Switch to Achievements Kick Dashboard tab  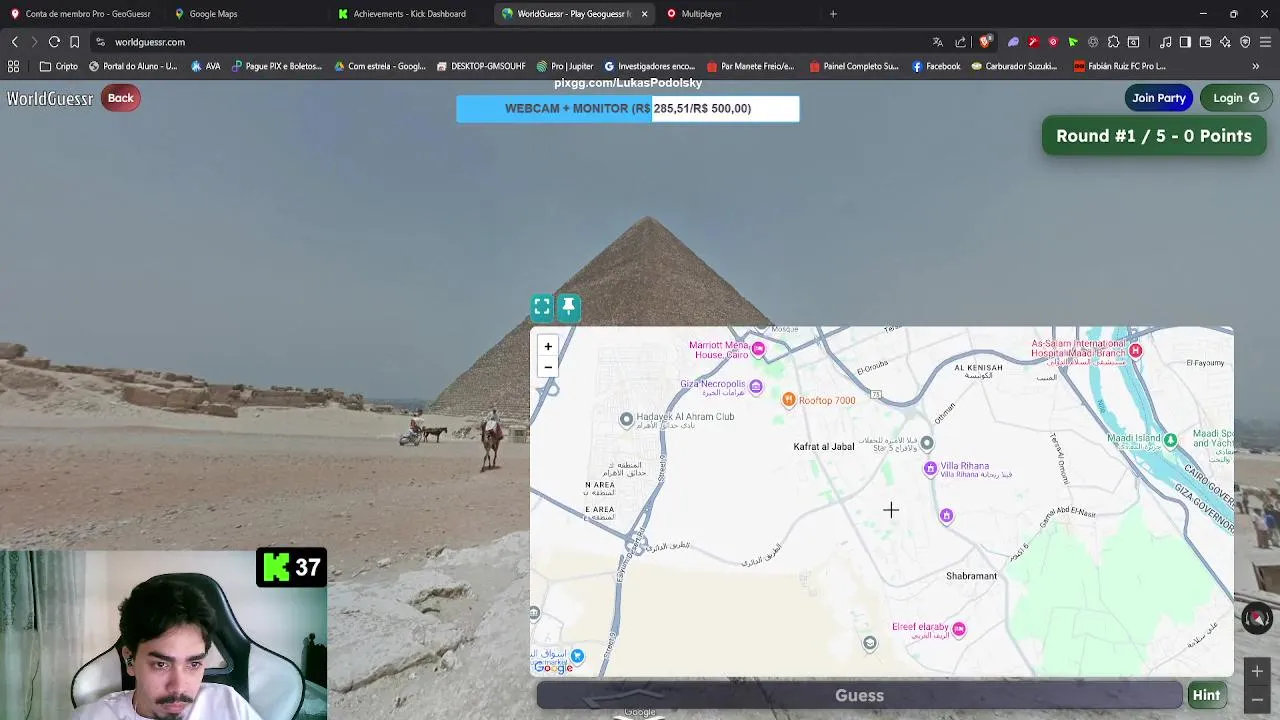point(409,14)
